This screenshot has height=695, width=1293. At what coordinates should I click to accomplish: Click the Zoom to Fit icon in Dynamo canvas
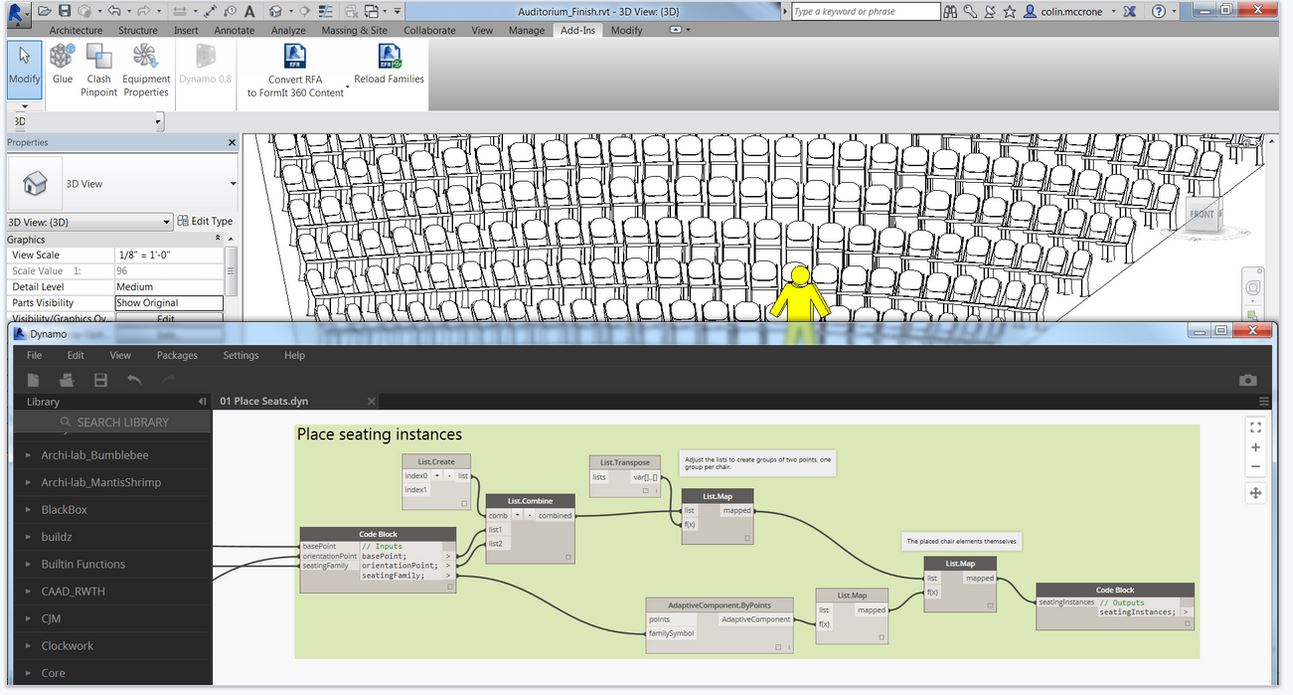pyautogui.click(x=1256, y=426)
